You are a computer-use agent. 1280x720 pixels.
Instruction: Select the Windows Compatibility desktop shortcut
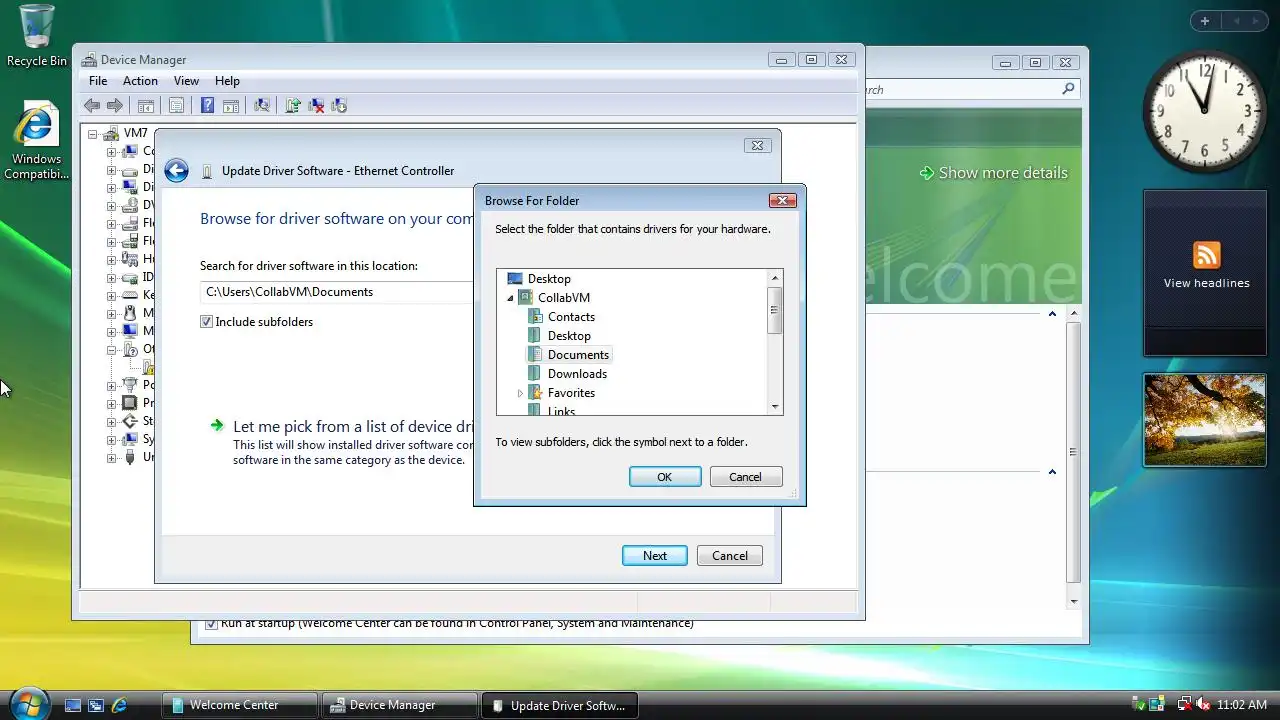point(37,140)
